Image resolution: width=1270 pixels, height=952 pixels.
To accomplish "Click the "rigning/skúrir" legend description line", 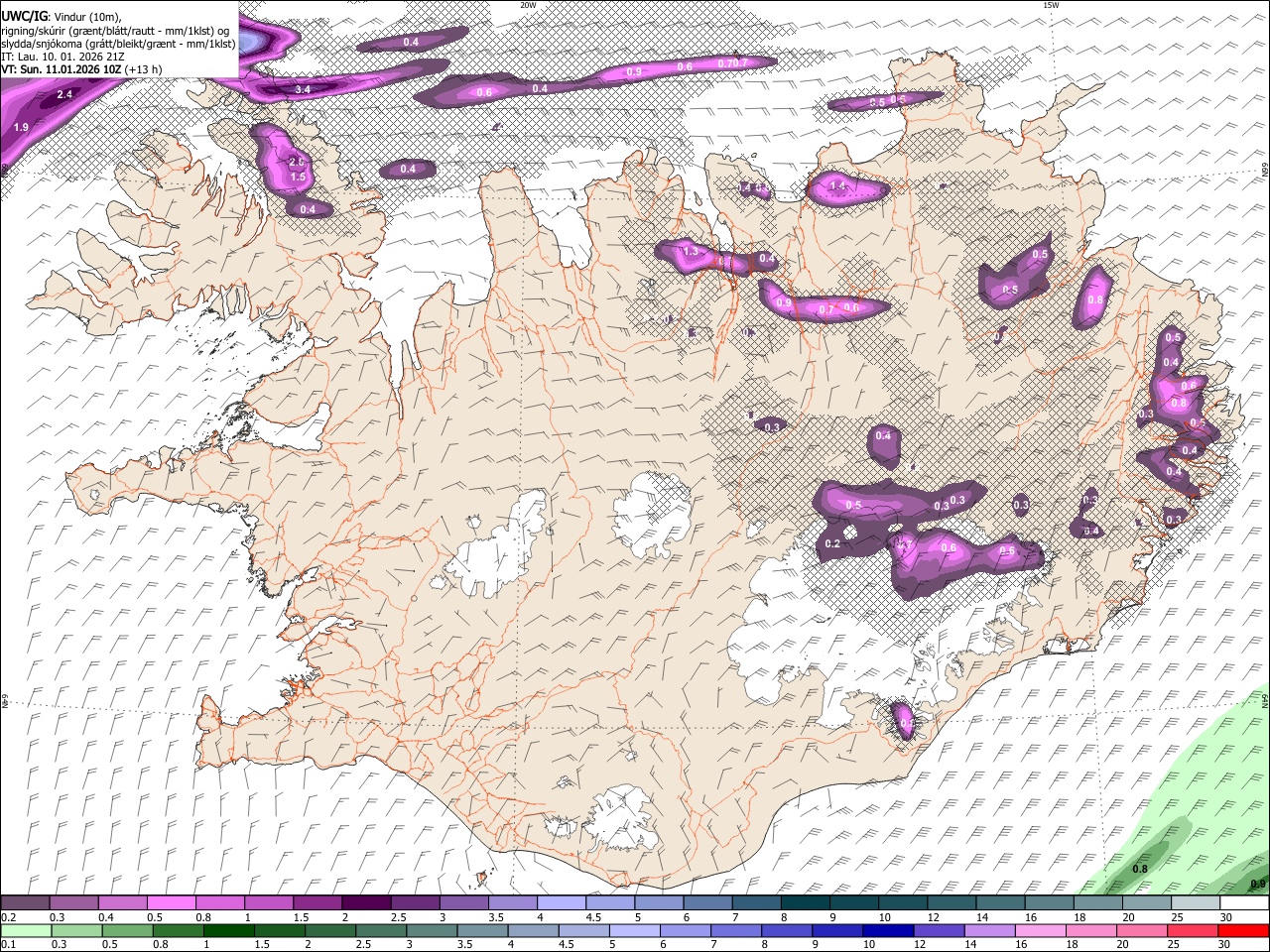I will 115,30.
